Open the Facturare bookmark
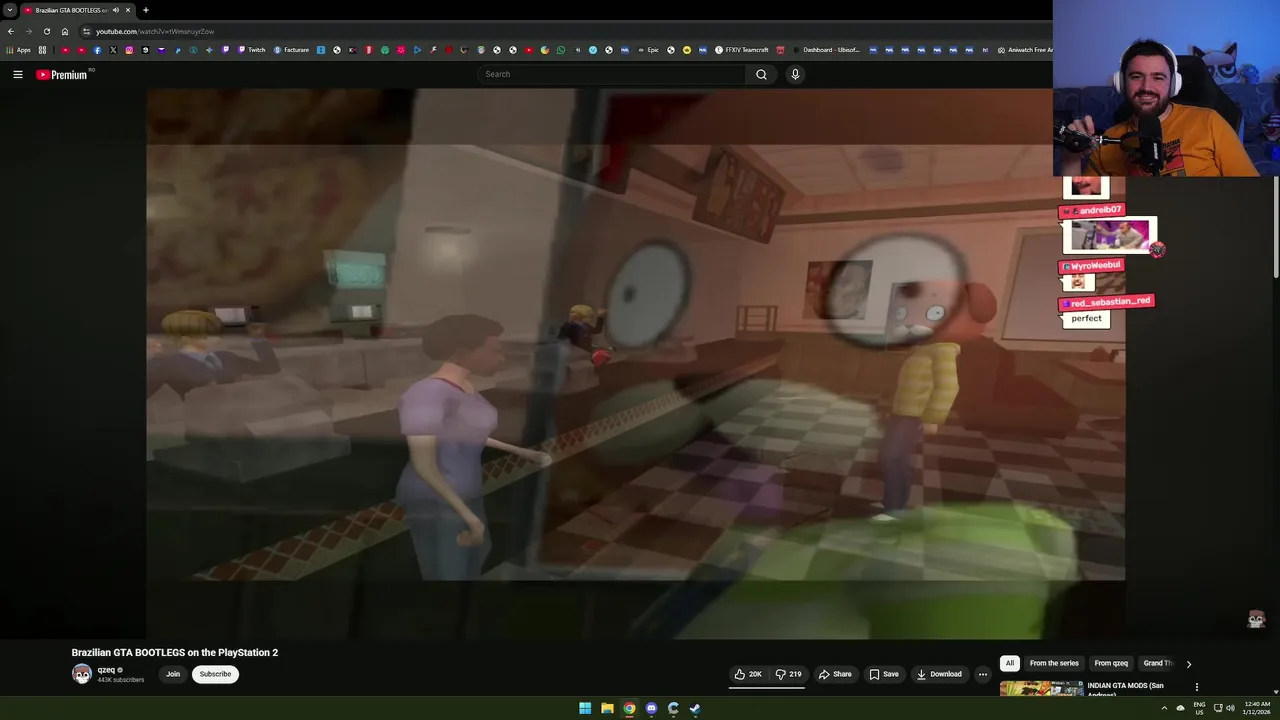 coord(291,50)
